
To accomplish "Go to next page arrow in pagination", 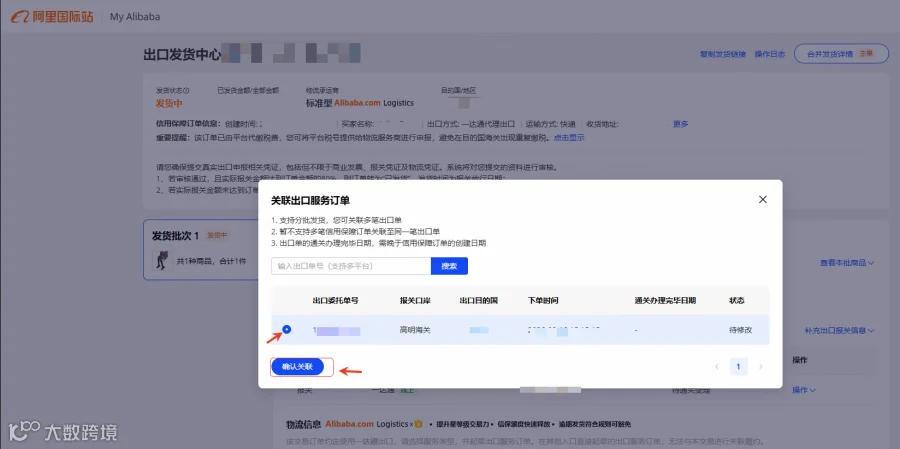I will (761, 366).
